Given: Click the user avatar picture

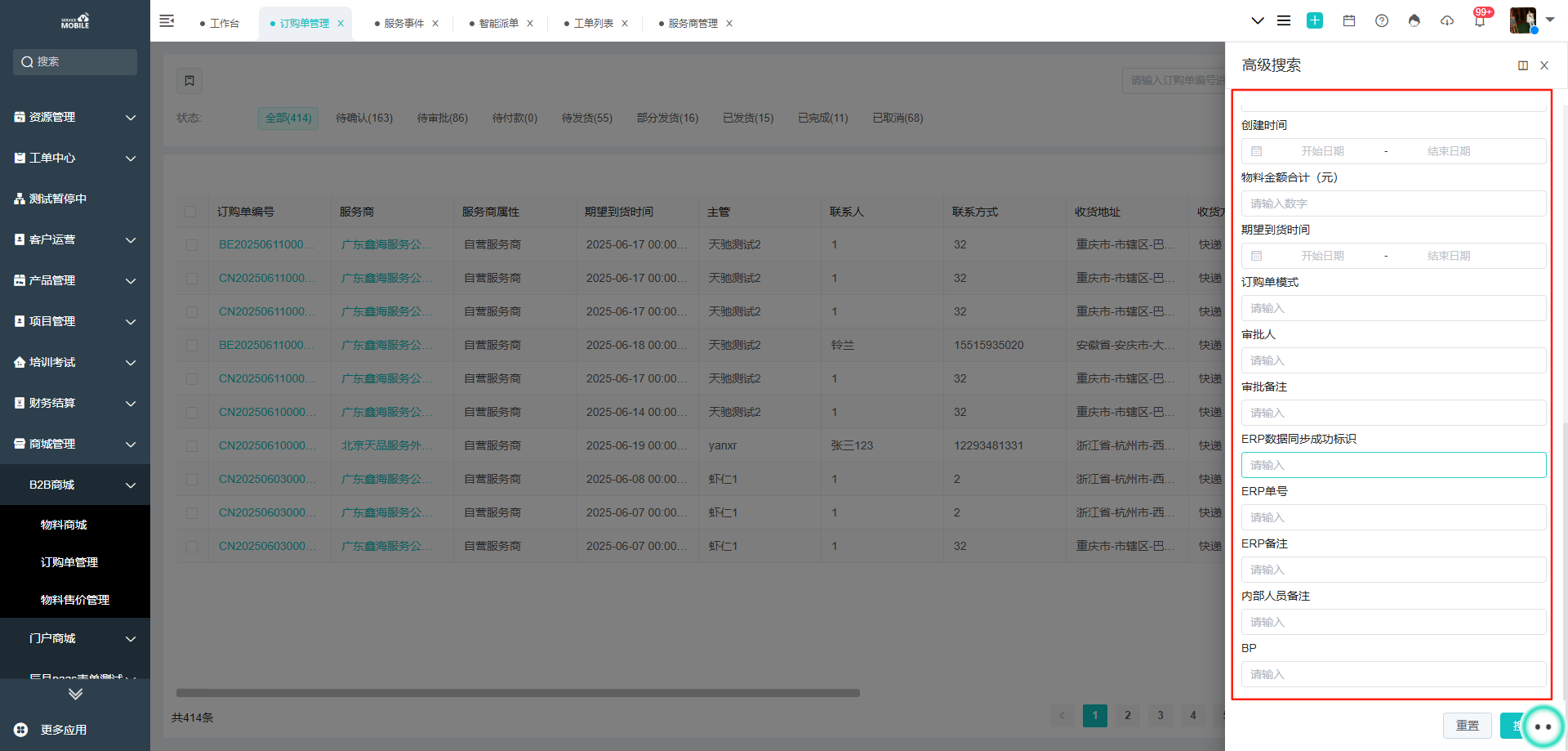Looking at the screenshot, I should point(1523,20).
